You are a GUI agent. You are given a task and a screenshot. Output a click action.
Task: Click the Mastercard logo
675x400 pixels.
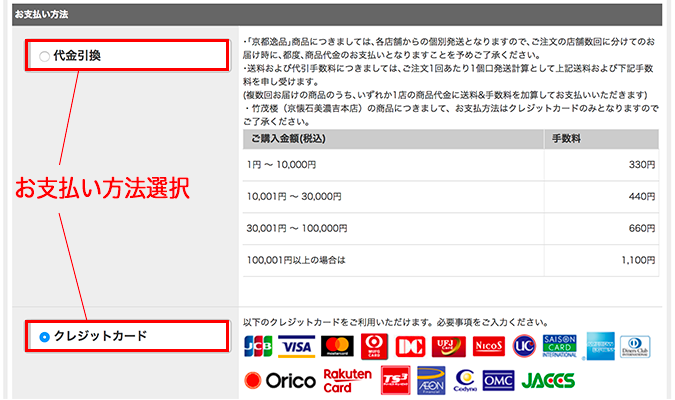pos(339,346)
